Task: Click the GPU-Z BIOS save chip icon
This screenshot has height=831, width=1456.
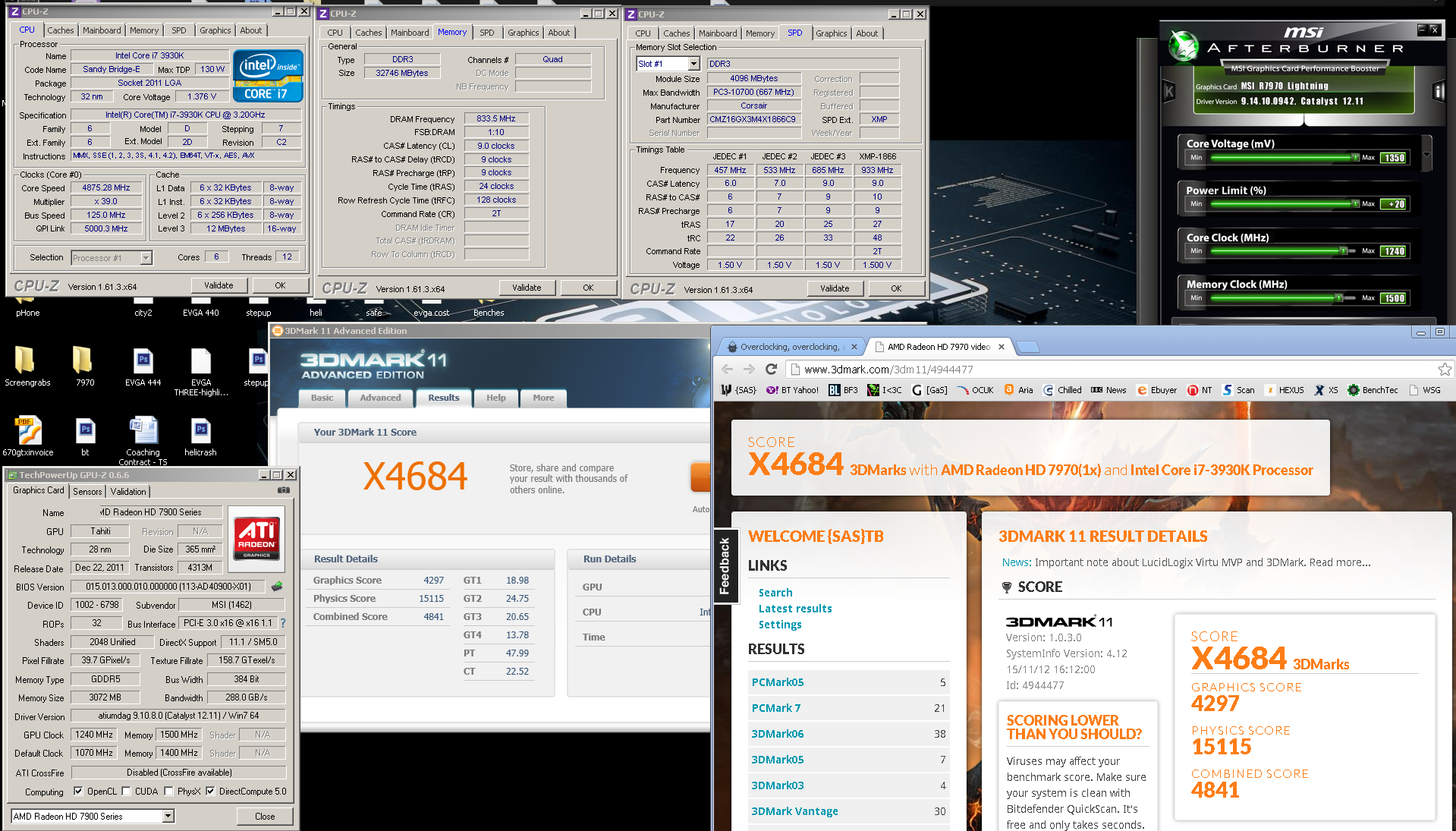Action: click(x=277, y=586)
